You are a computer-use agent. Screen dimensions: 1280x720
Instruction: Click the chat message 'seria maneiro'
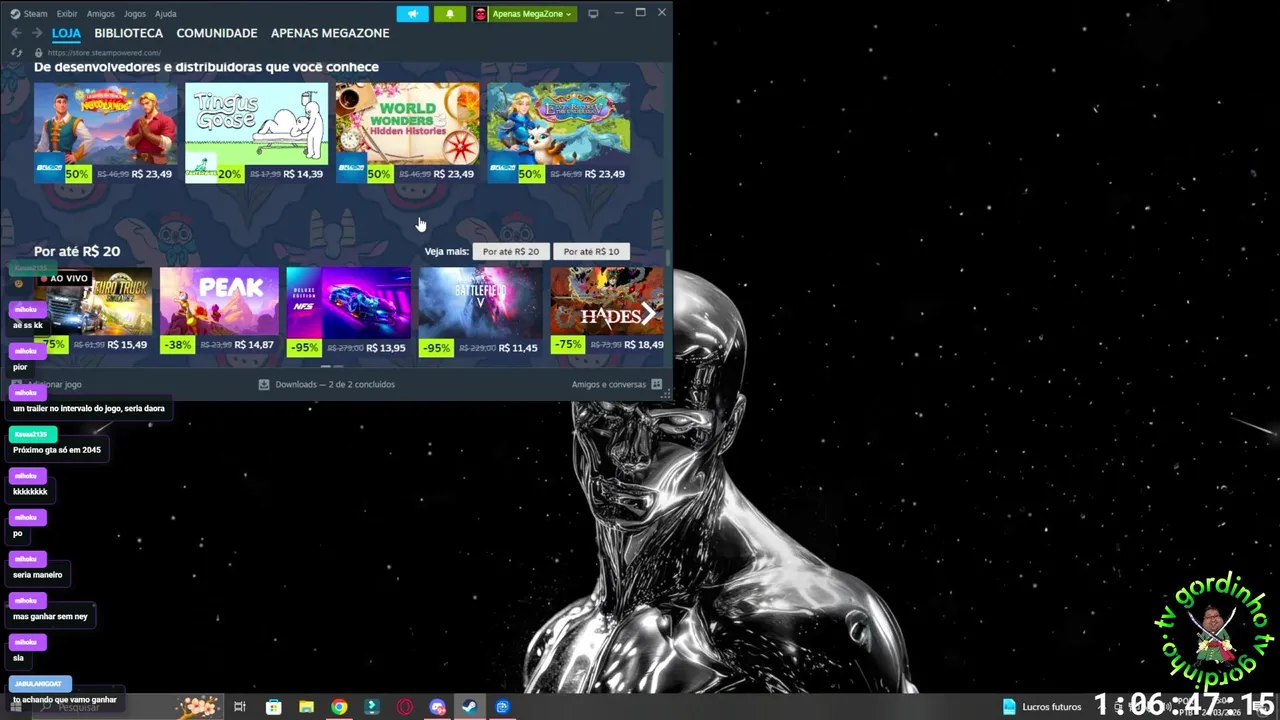[x=38, y=575]
